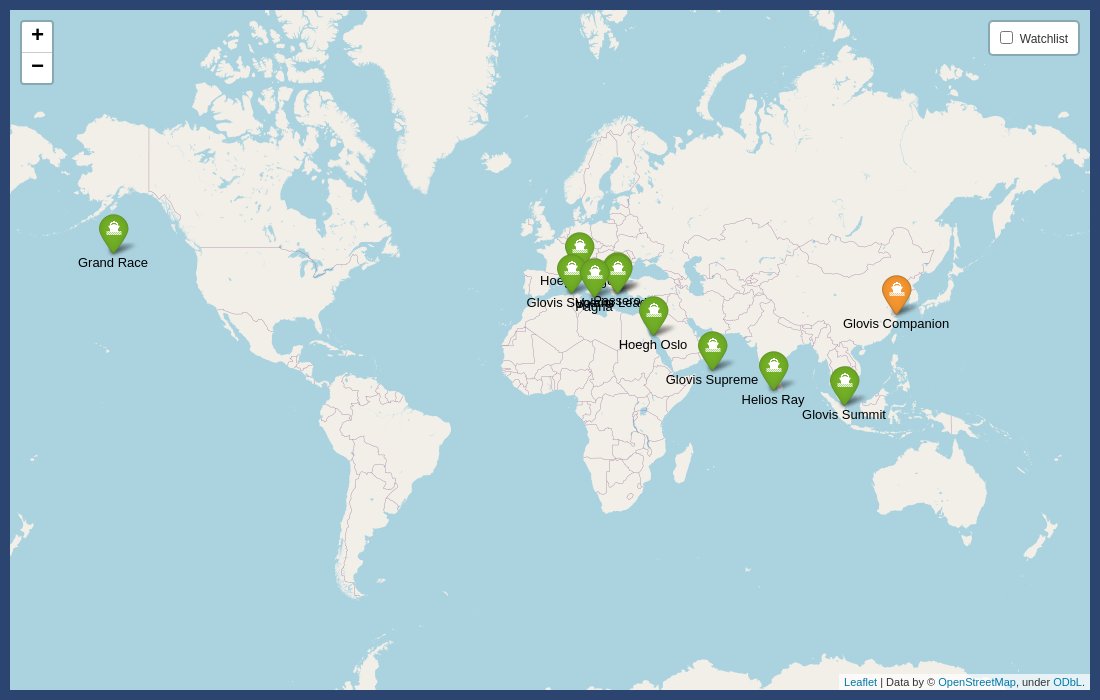Select the Grand Race ship marker
This screenshot has height=700, width=1100.
coord(114,232)
